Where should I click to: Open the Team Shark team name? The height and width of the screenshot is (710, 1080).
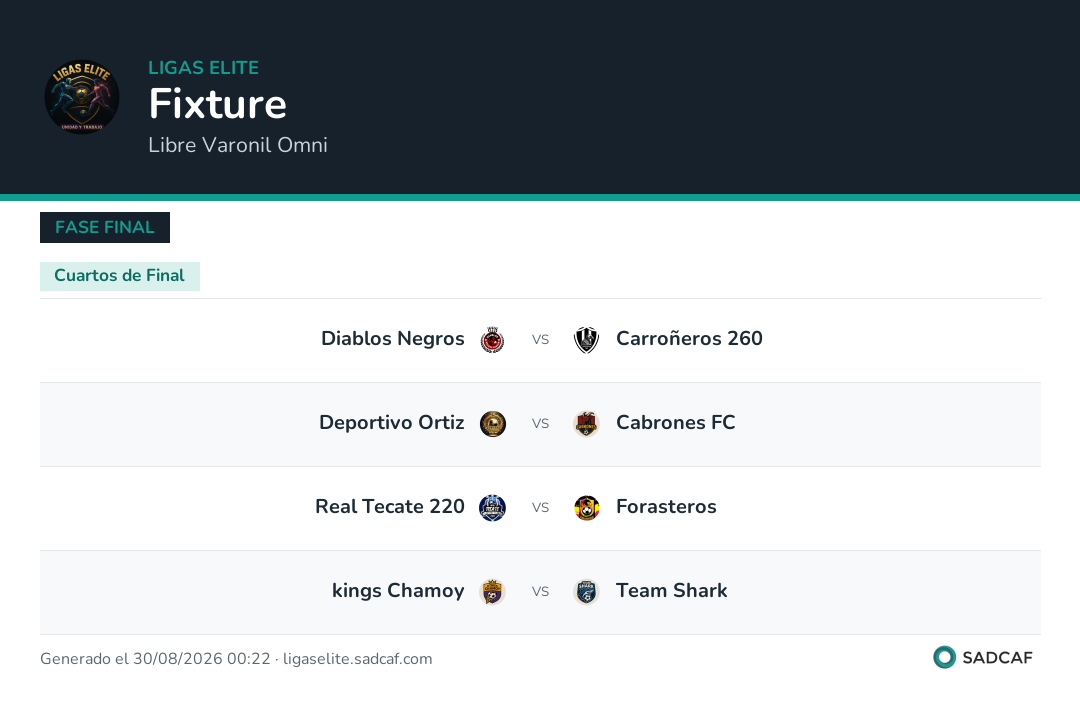click(672, 591)
